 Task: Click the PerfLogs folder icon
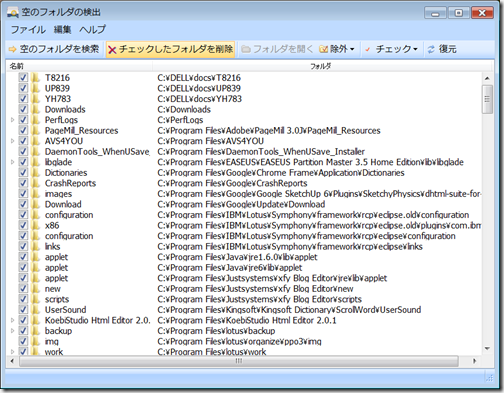[x=36, y=120]
